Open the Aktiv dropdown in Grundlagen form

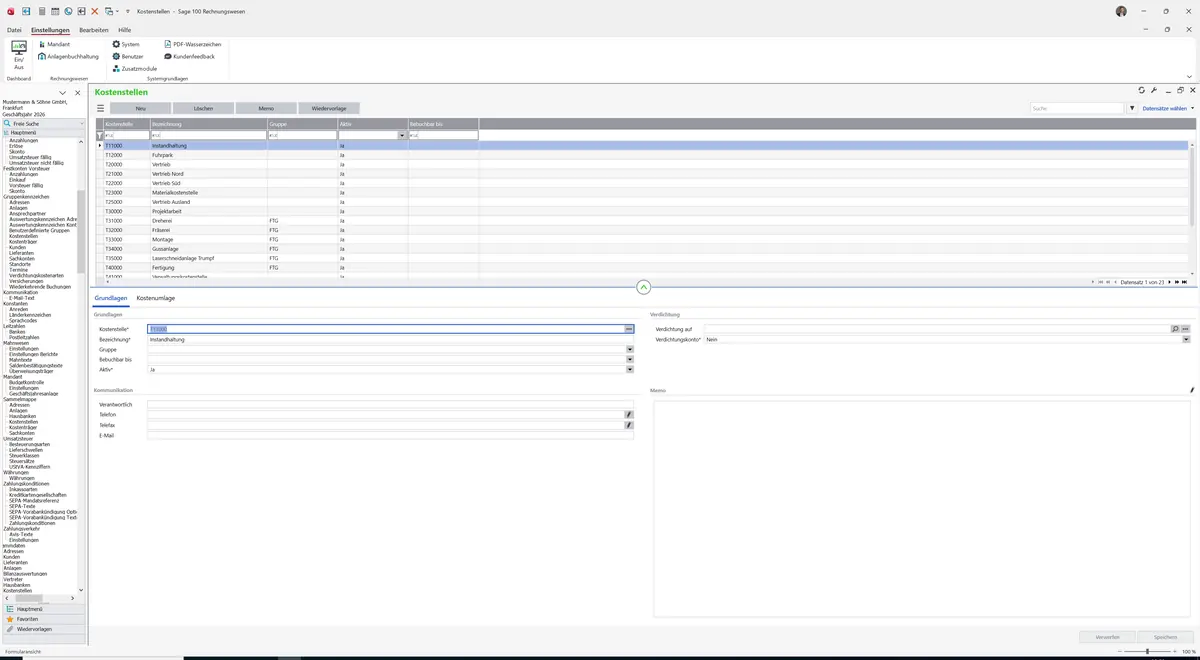click(x=630, y=370)
